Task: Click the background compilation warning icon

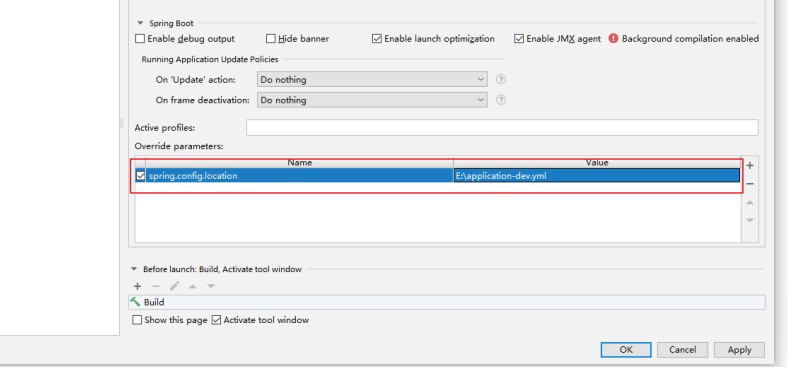Action: (613, 38)
